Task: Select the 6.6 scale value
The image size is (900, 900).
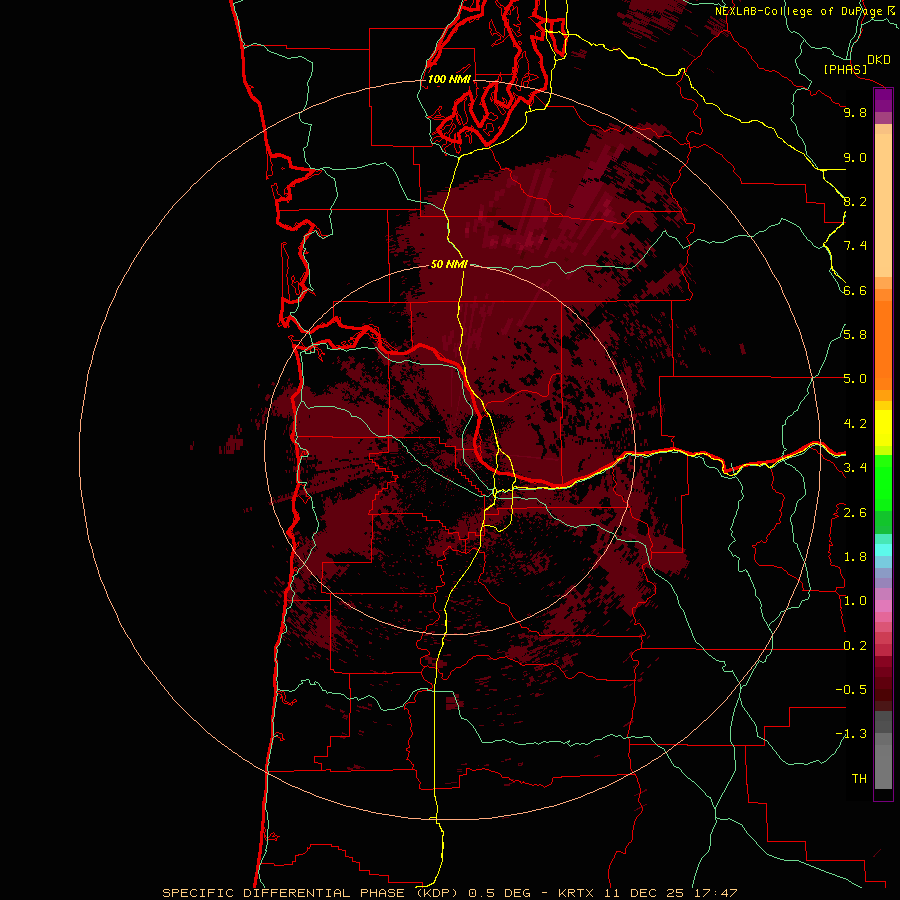Action: coord(855,290)
